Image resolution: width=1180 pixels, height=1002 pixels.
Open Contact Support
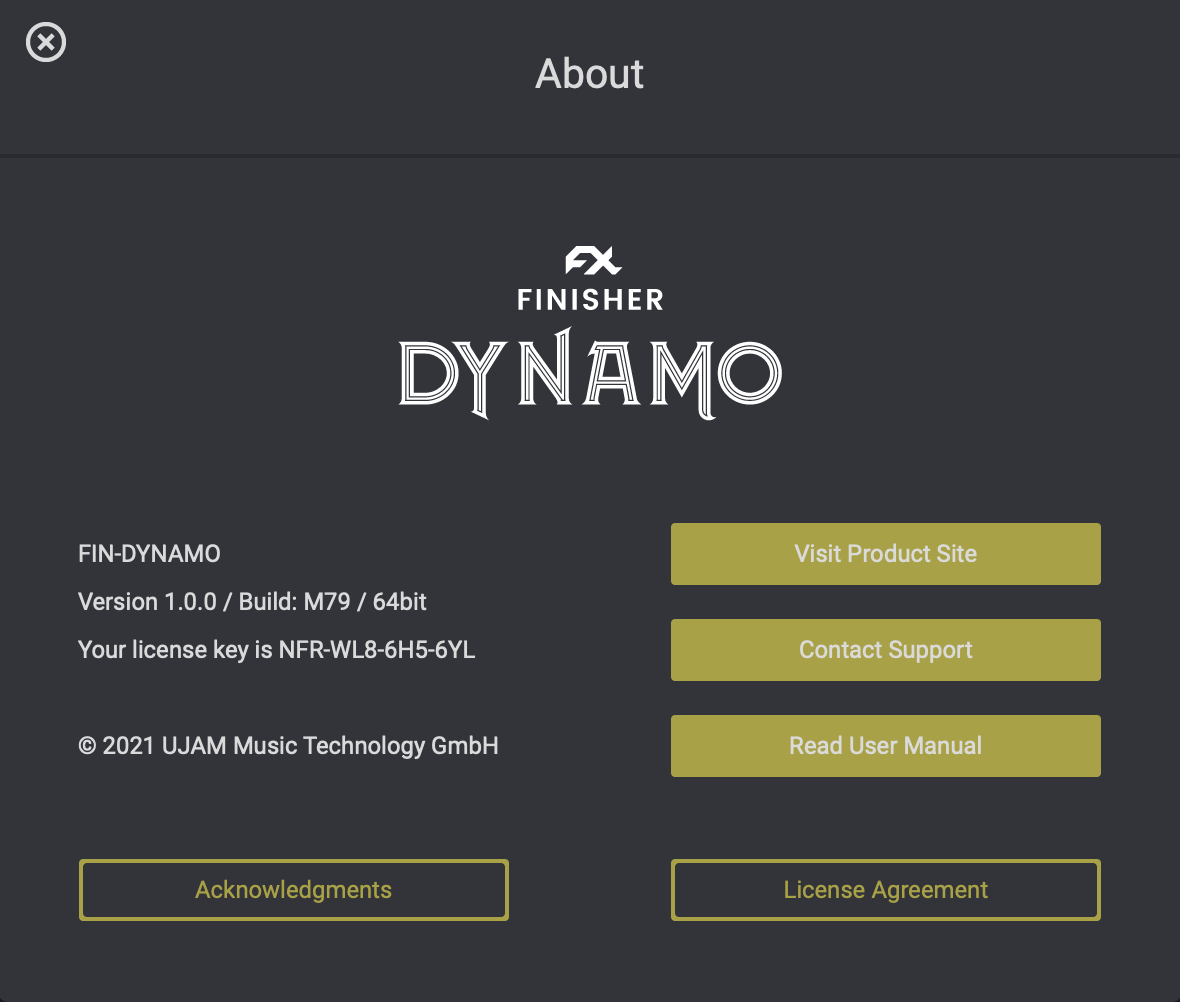click(885, 650)
